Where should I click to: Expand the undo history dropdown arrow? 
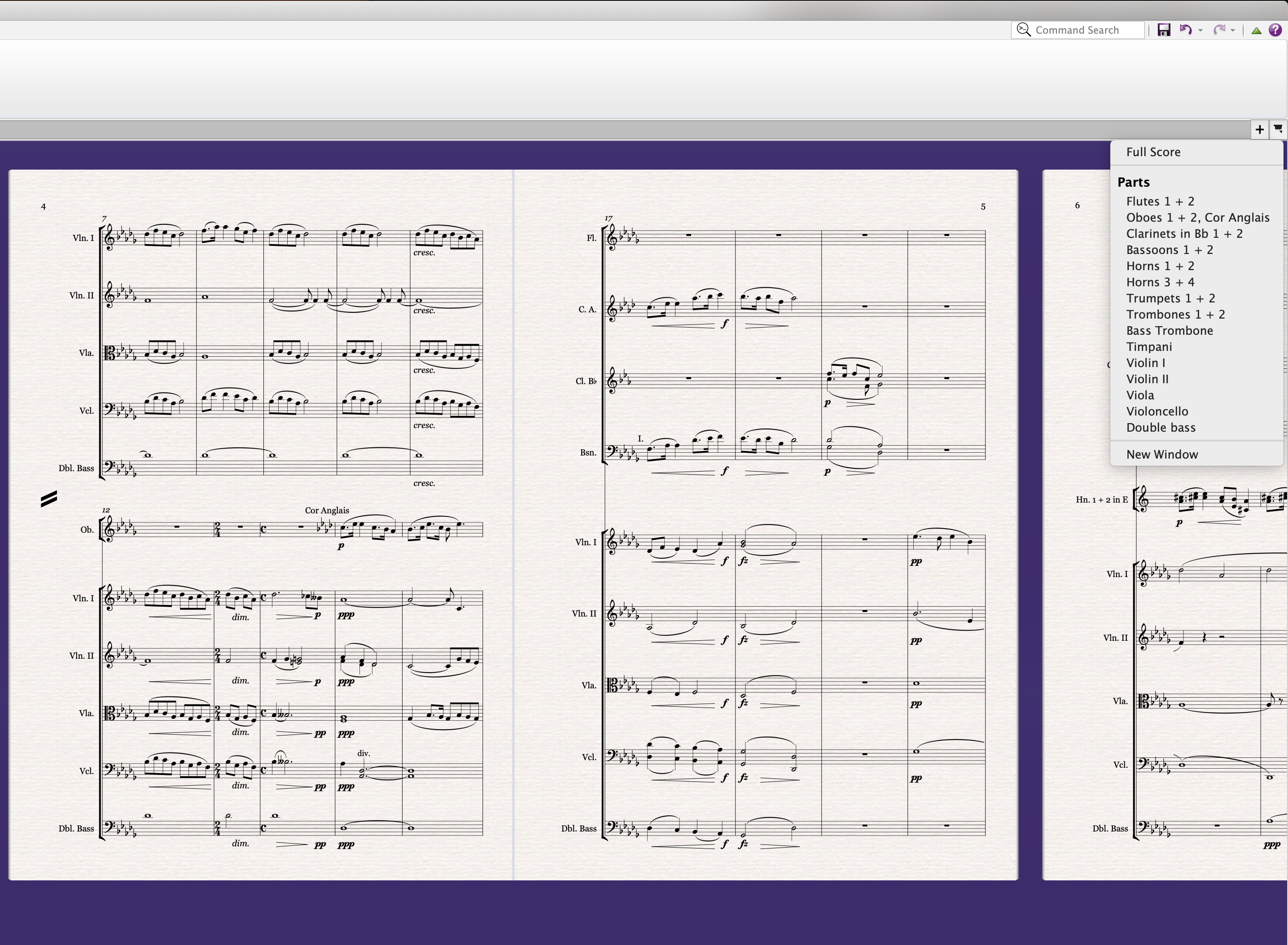(x=1200, y=31)
